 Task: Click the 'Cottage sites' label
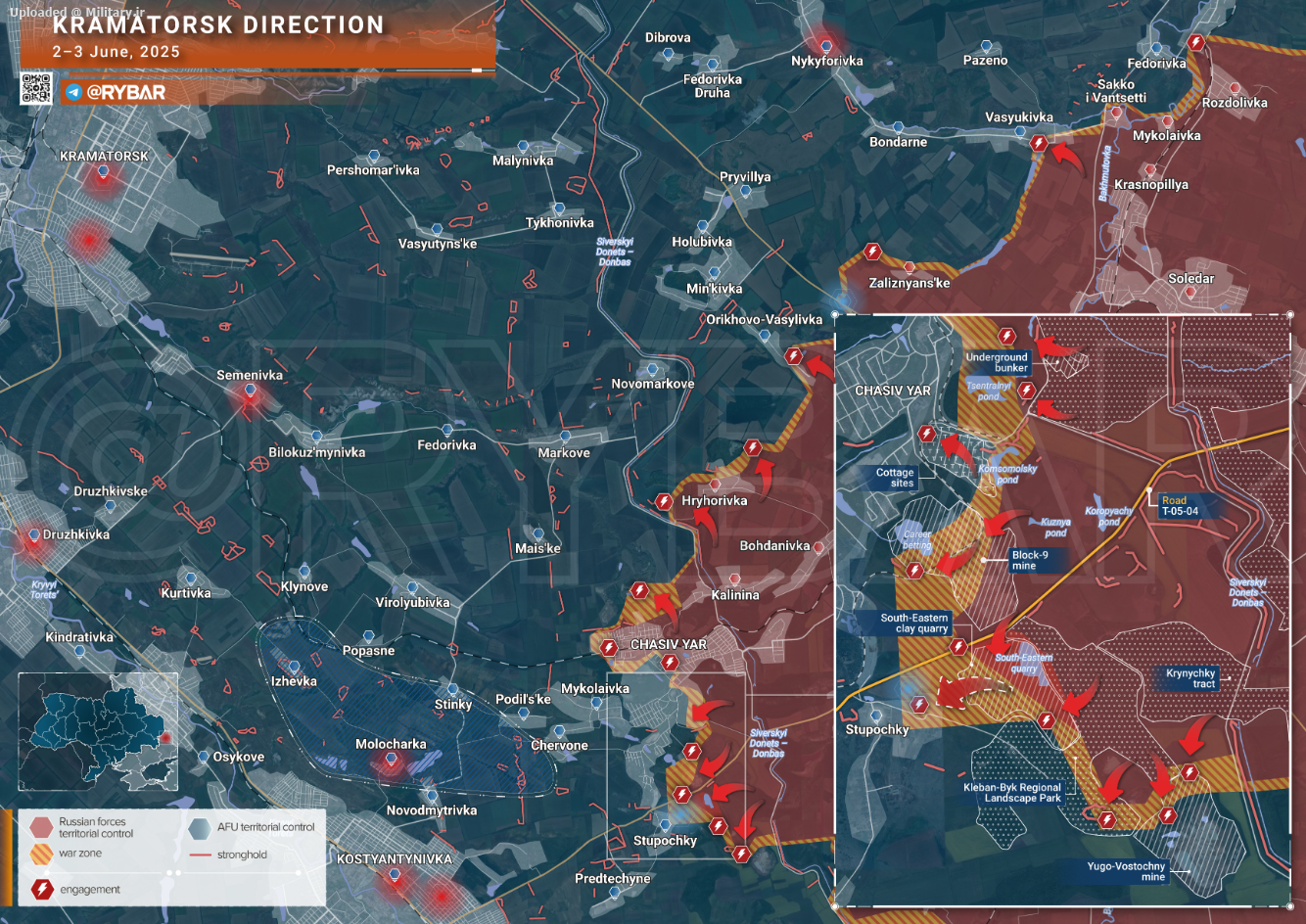point(895,478)
